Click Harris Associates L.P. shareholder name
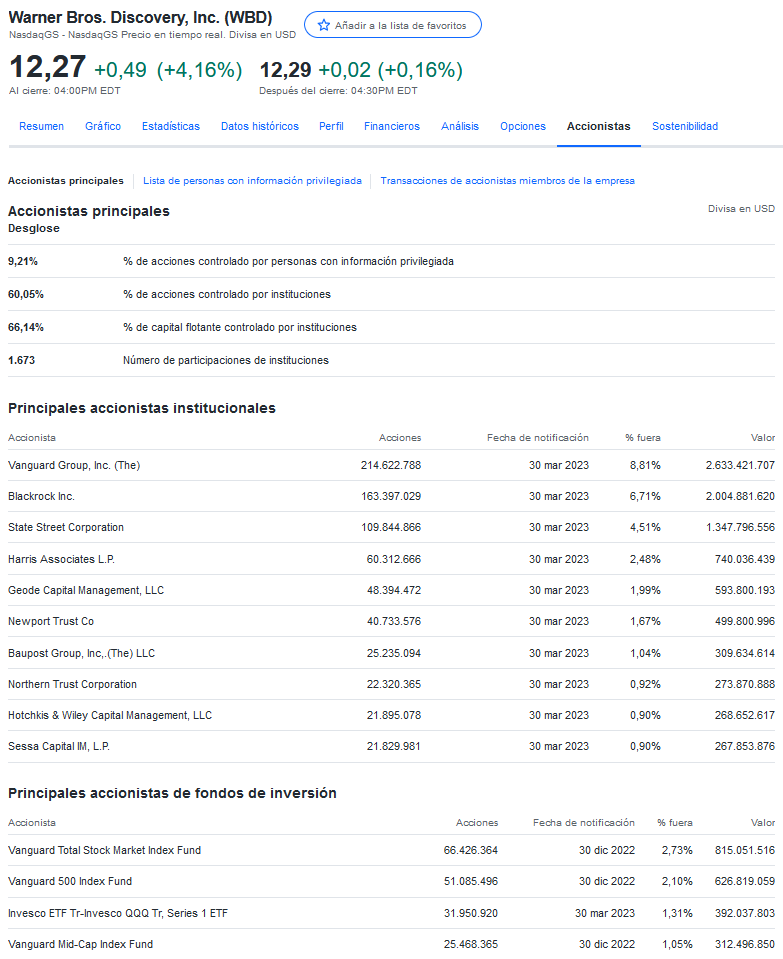 click(x=61, y=559)
